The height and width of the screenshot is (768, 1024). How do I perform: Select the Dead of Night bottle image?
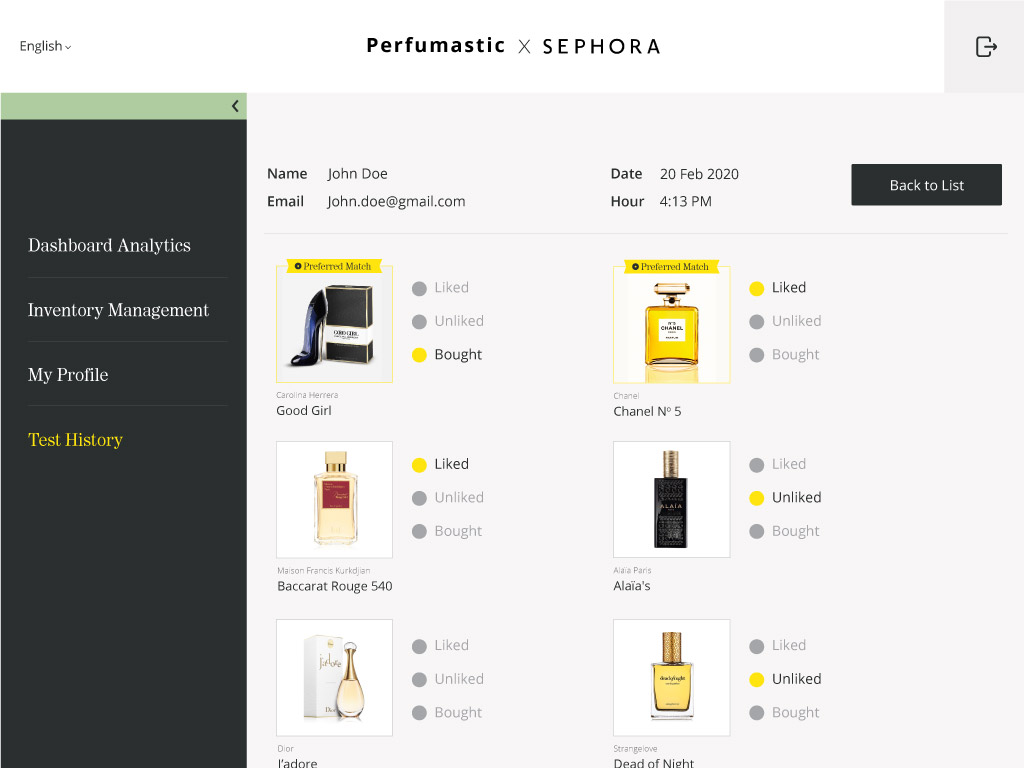[671, 677]
